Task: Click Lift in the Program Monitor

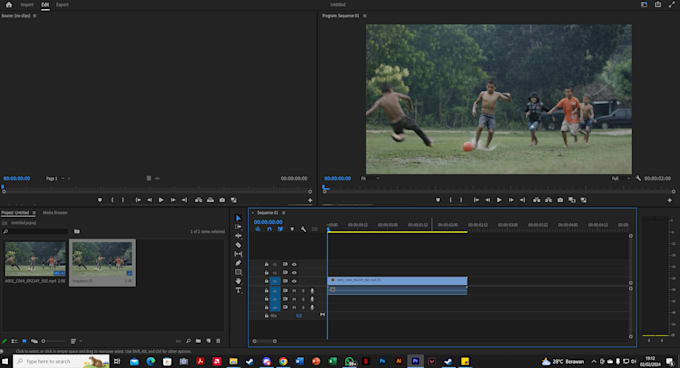Action: pyautogui.click(x=536, y=200)
